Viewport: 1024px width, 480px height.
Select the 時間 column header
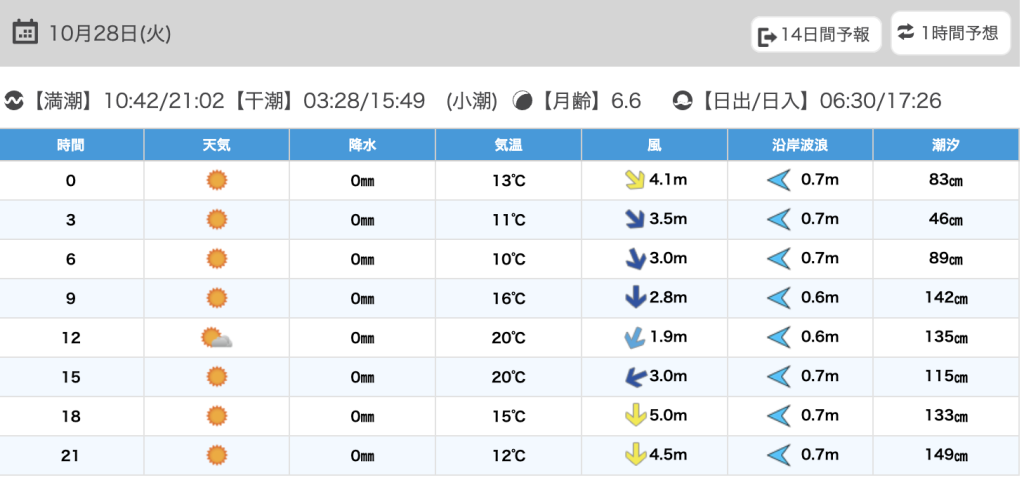point(71,145)
